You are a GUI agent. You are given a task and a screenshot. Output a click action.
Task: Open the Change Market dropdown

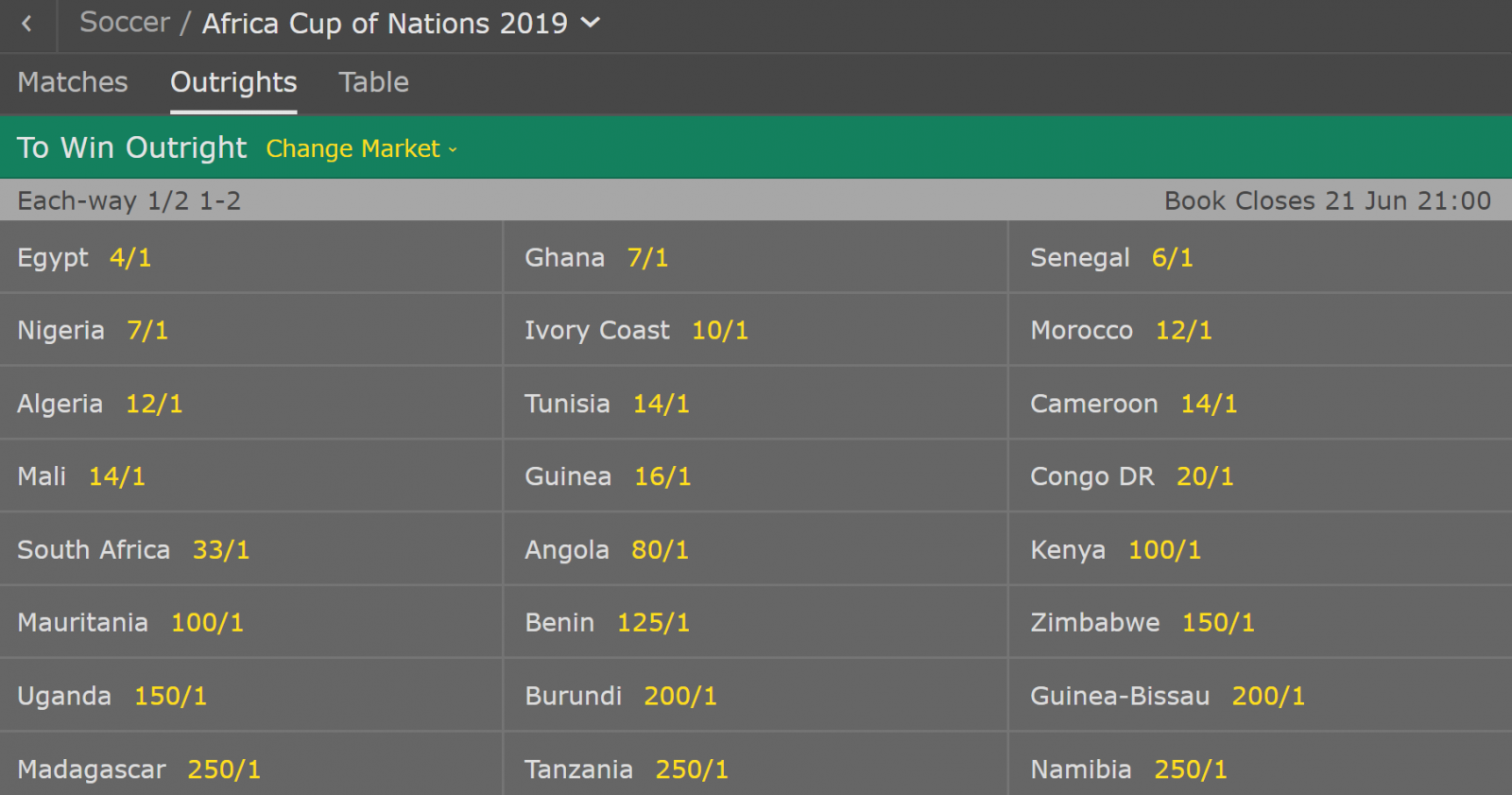[x=361, y=149]
